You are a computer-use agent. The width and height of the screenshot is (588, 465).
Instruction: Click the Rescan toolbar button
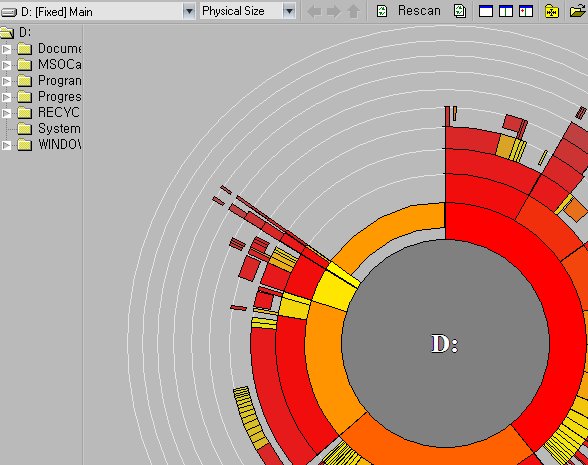pyautogui.click(x=409, y=11)
